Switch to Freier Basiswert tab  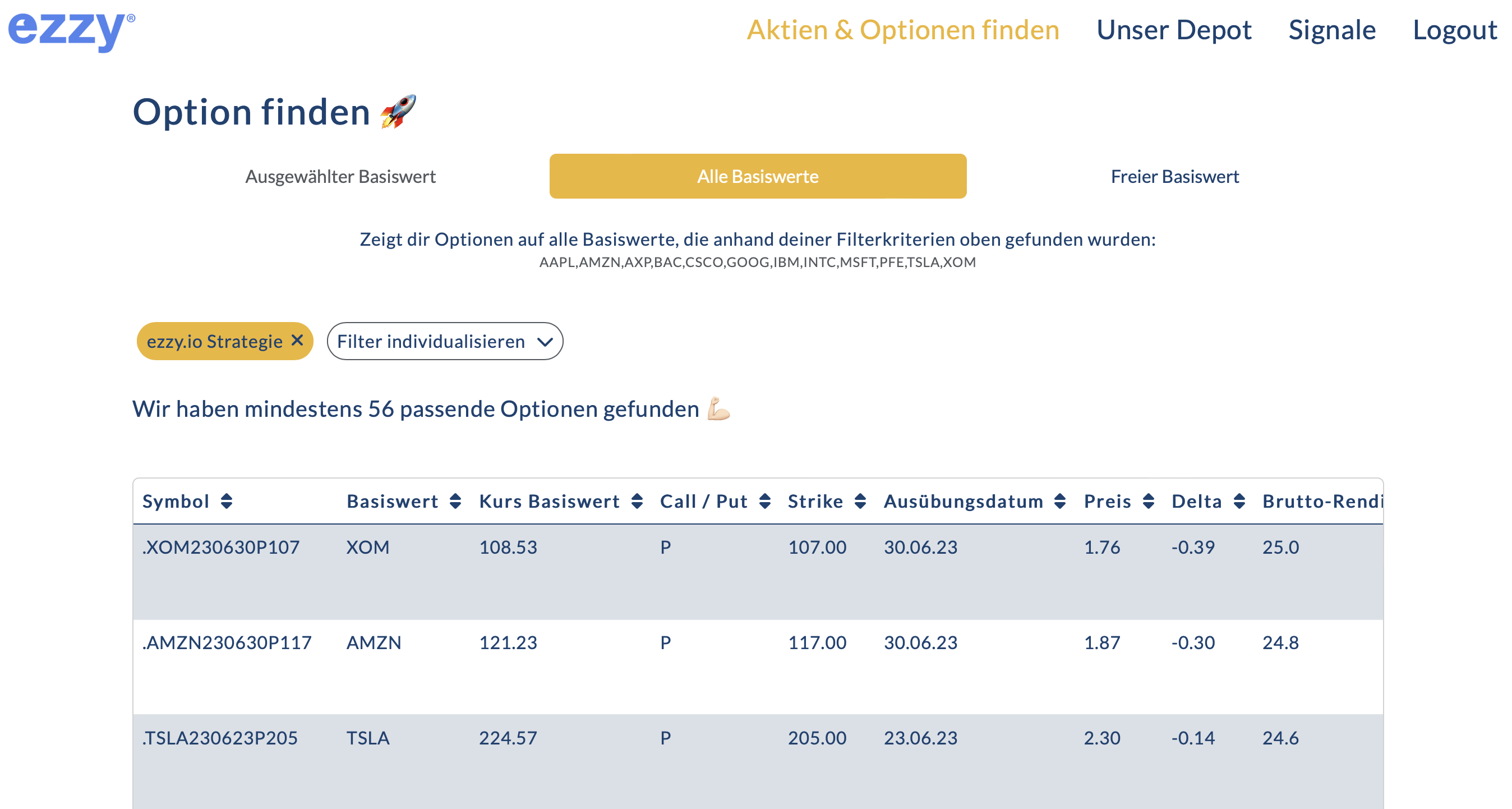coord(1174,176)
